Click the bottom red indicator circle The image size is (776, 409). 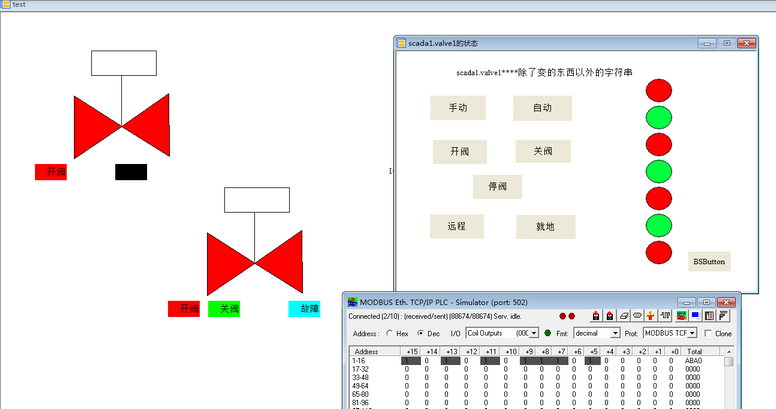[x=659, y=253]
